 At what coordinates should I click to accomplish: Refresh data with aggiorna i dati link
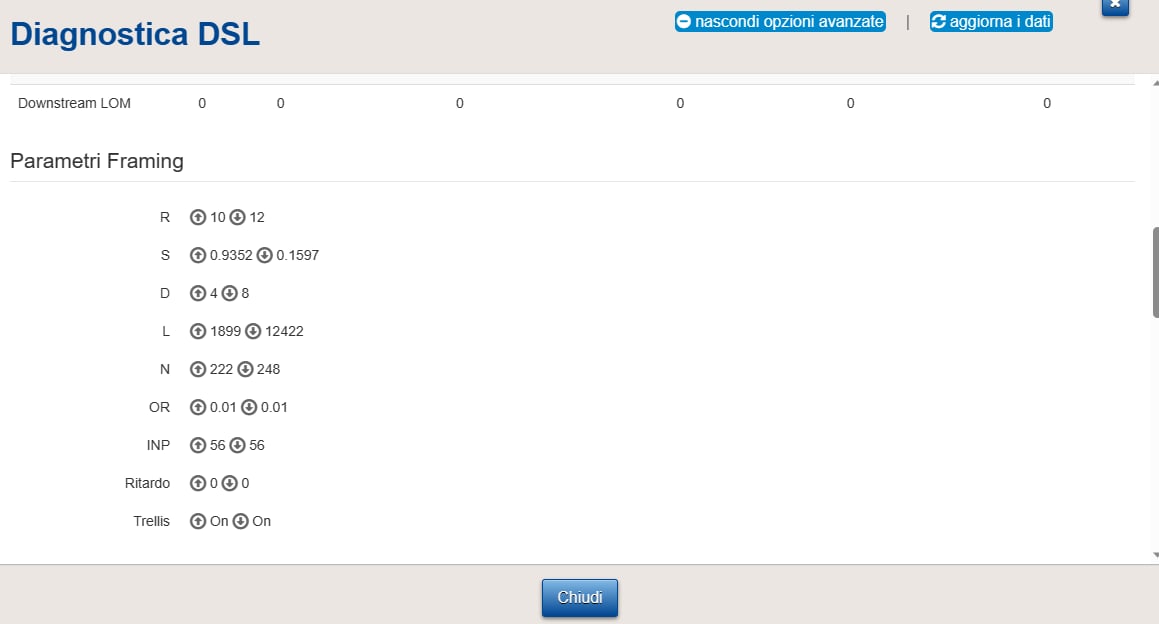991,21
